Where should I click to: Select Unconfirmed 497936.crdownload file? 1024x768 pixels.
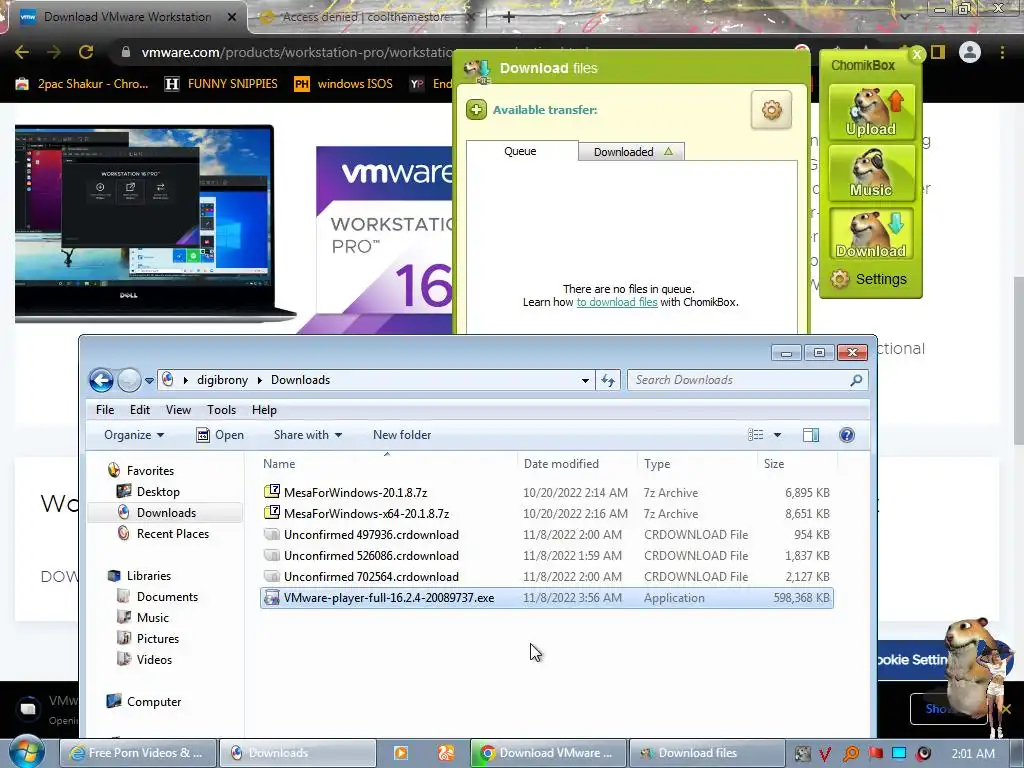[547, 534]
